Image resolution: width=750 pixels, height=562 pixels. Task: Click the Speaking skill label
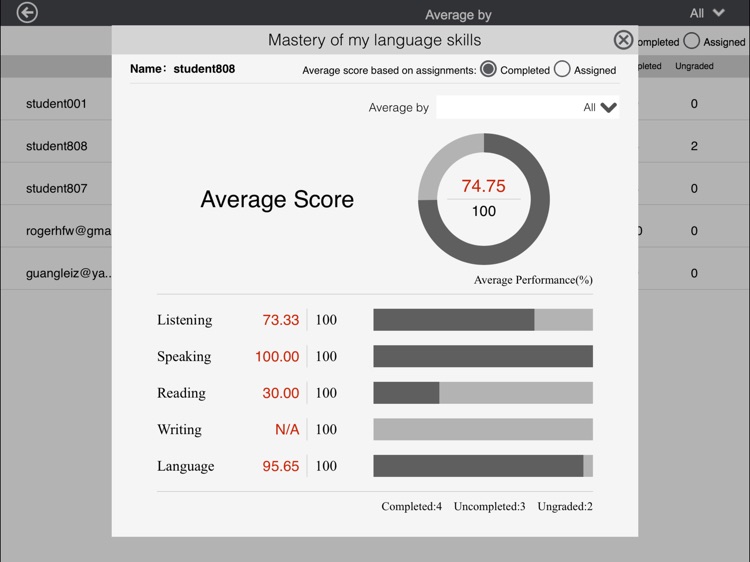(184, 356)
